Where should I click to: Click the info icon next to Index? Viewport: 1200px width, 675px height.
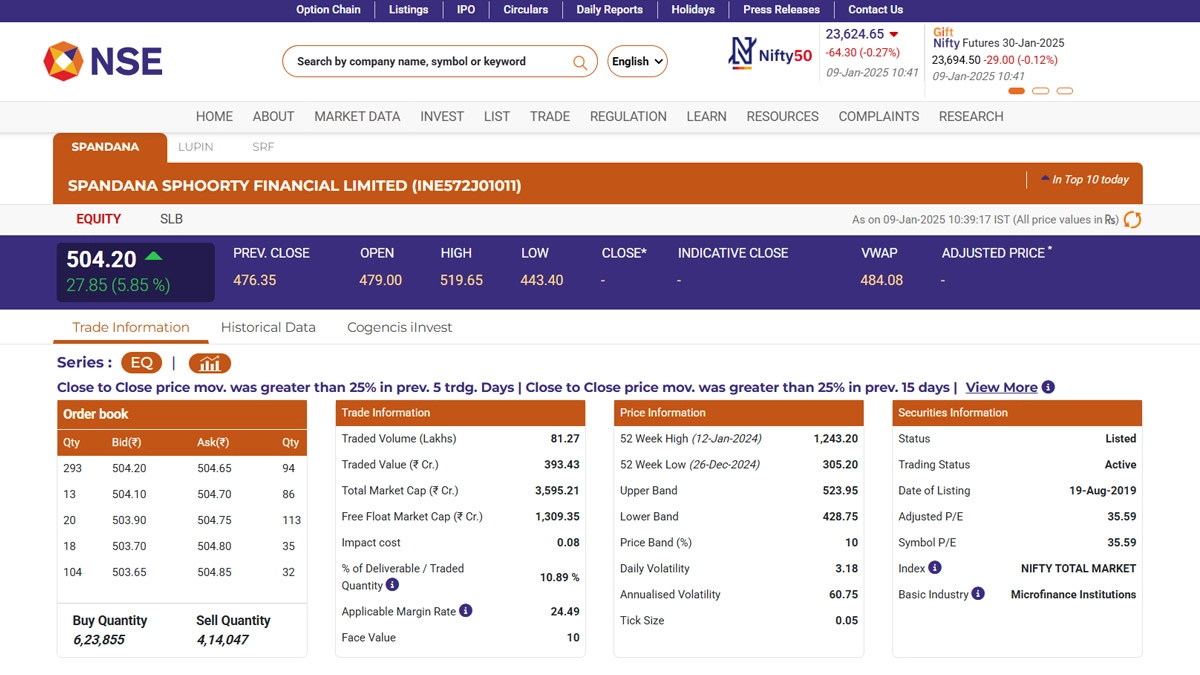click(935, 568)
